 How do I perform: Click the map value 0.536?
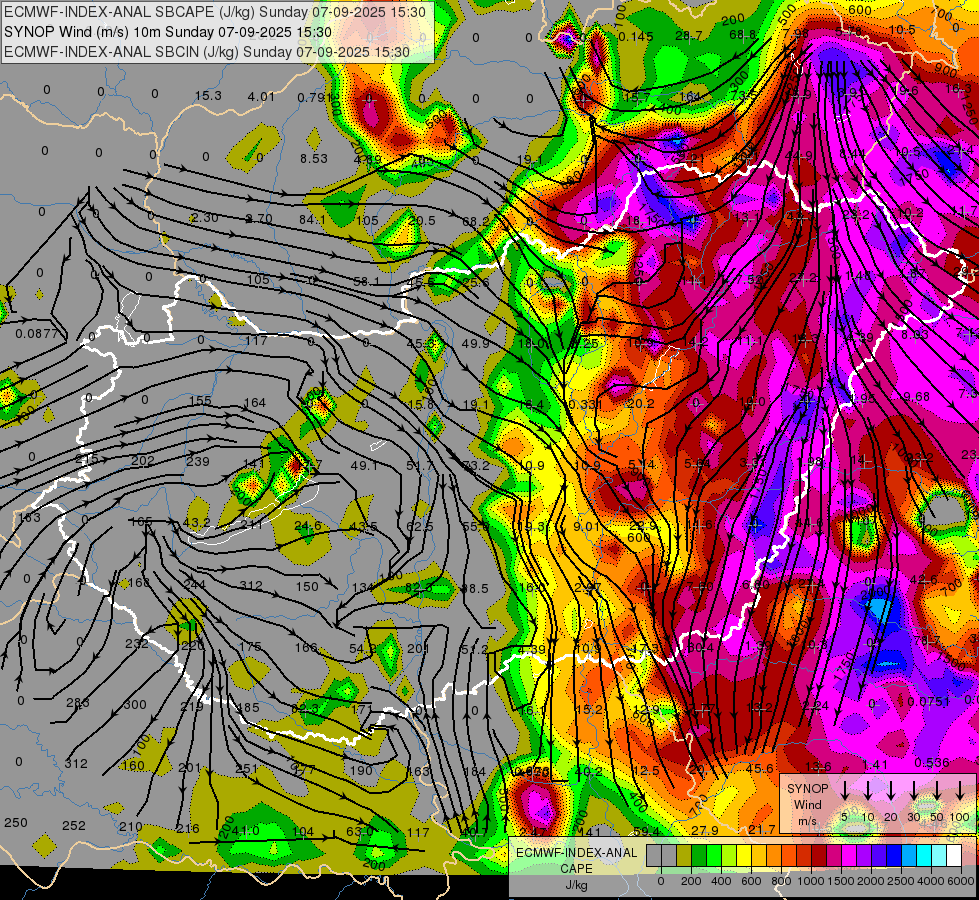[x=932, y=763]
